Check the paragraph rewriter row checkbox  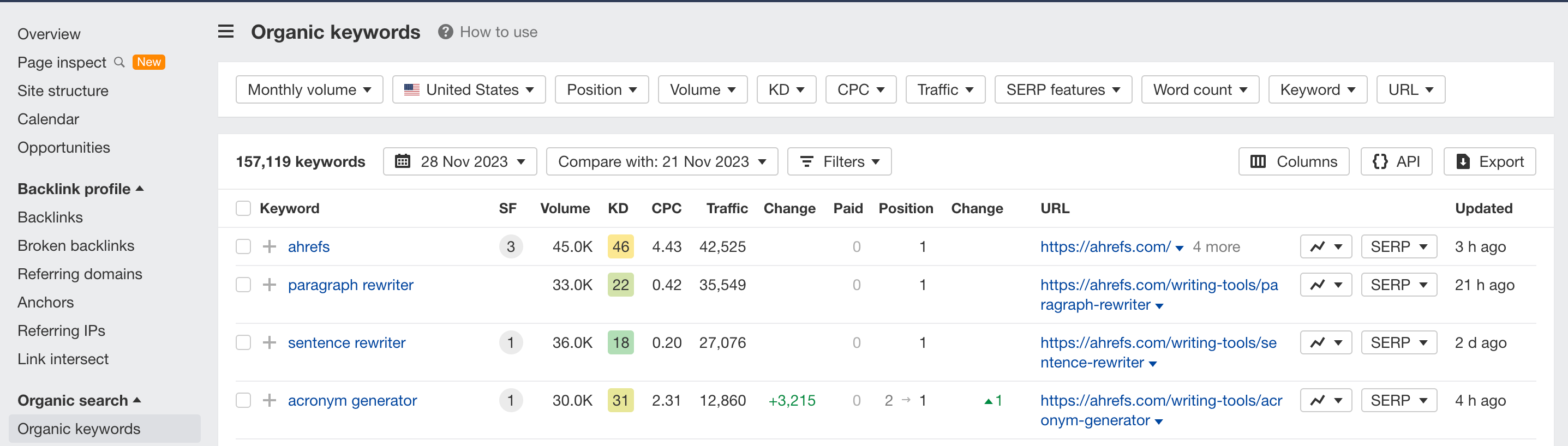(243, 285)
